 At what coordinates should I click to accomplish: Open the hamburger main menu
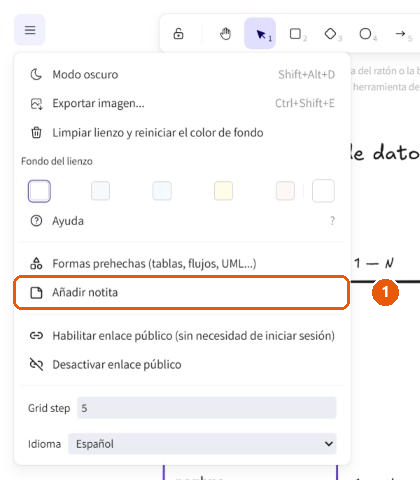click(30, 30)
